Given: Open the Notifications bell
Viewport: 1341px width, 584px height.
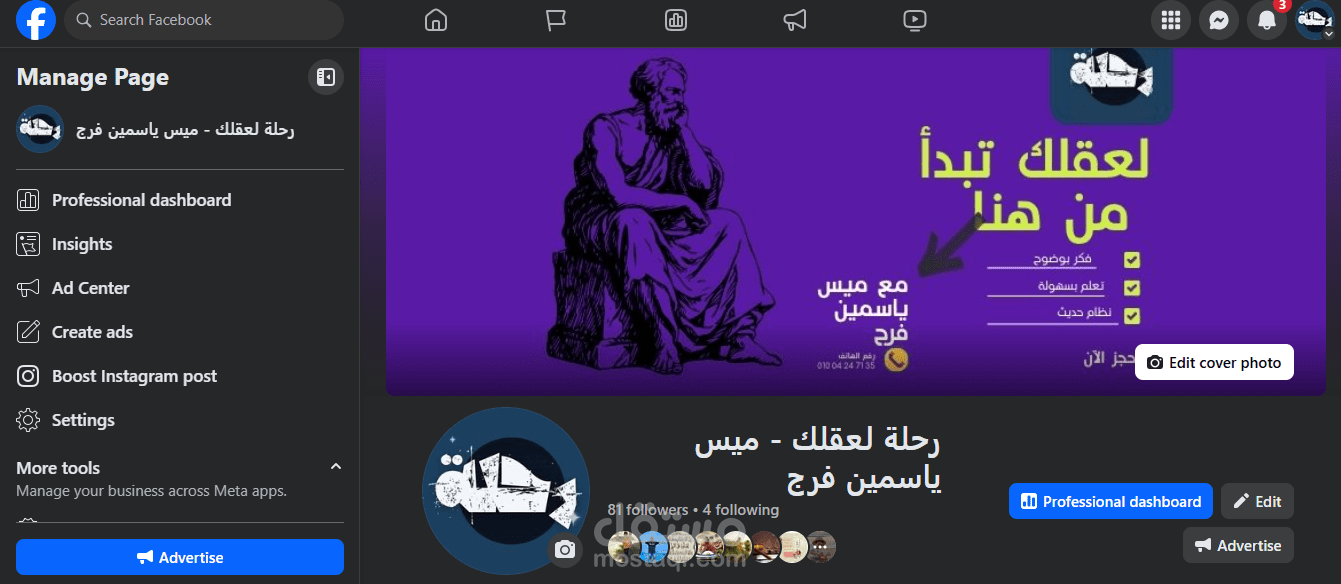Looking at the screenshot, I should [1266, 20].
